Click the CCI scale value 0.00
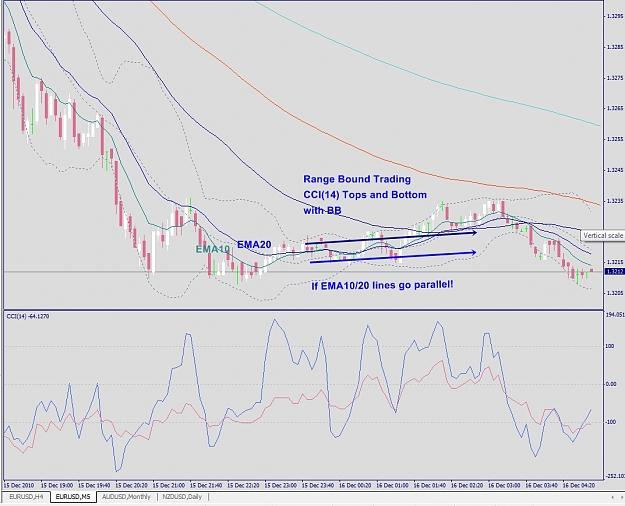The image size is (625, 506). [x=611, y=384]
